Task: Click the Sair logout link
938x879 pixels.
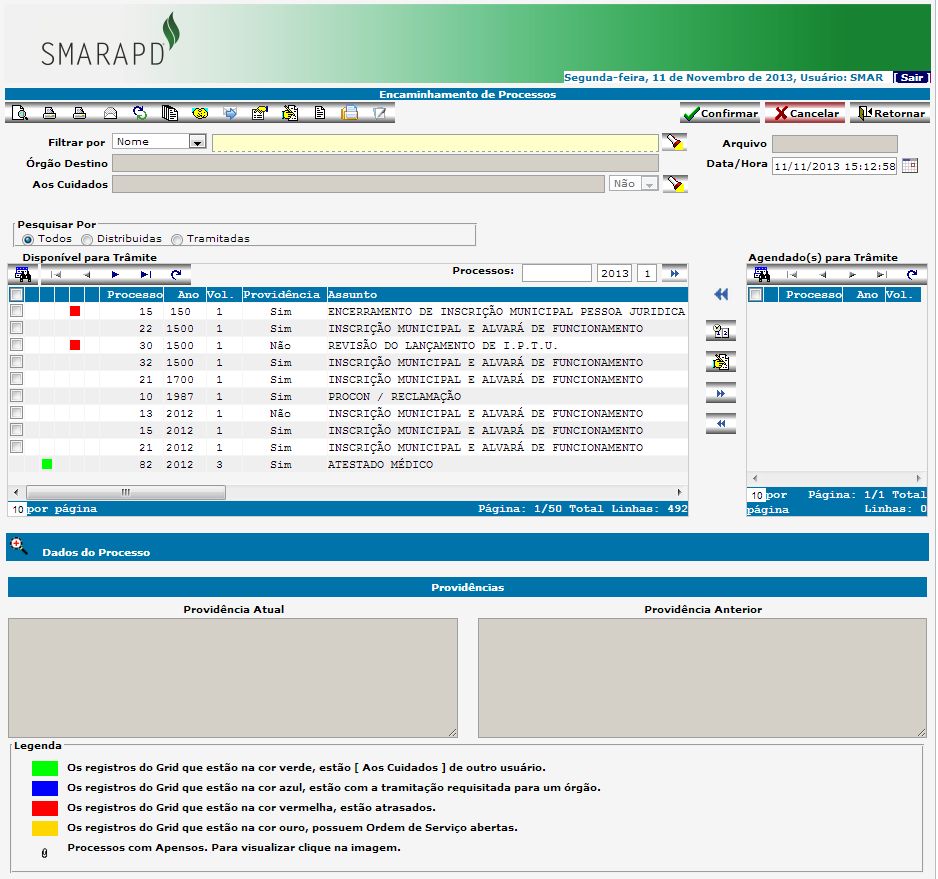Action: tap(911, 78)
